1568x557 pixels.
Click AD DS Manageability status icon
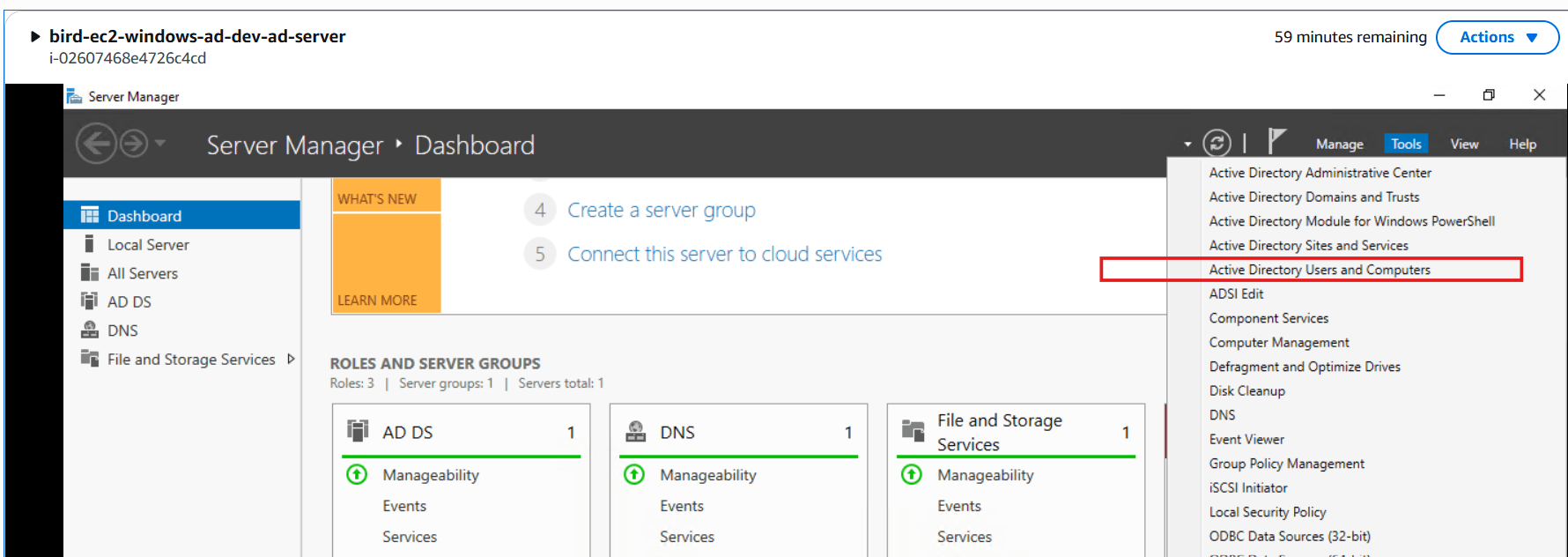click(357, 474)
